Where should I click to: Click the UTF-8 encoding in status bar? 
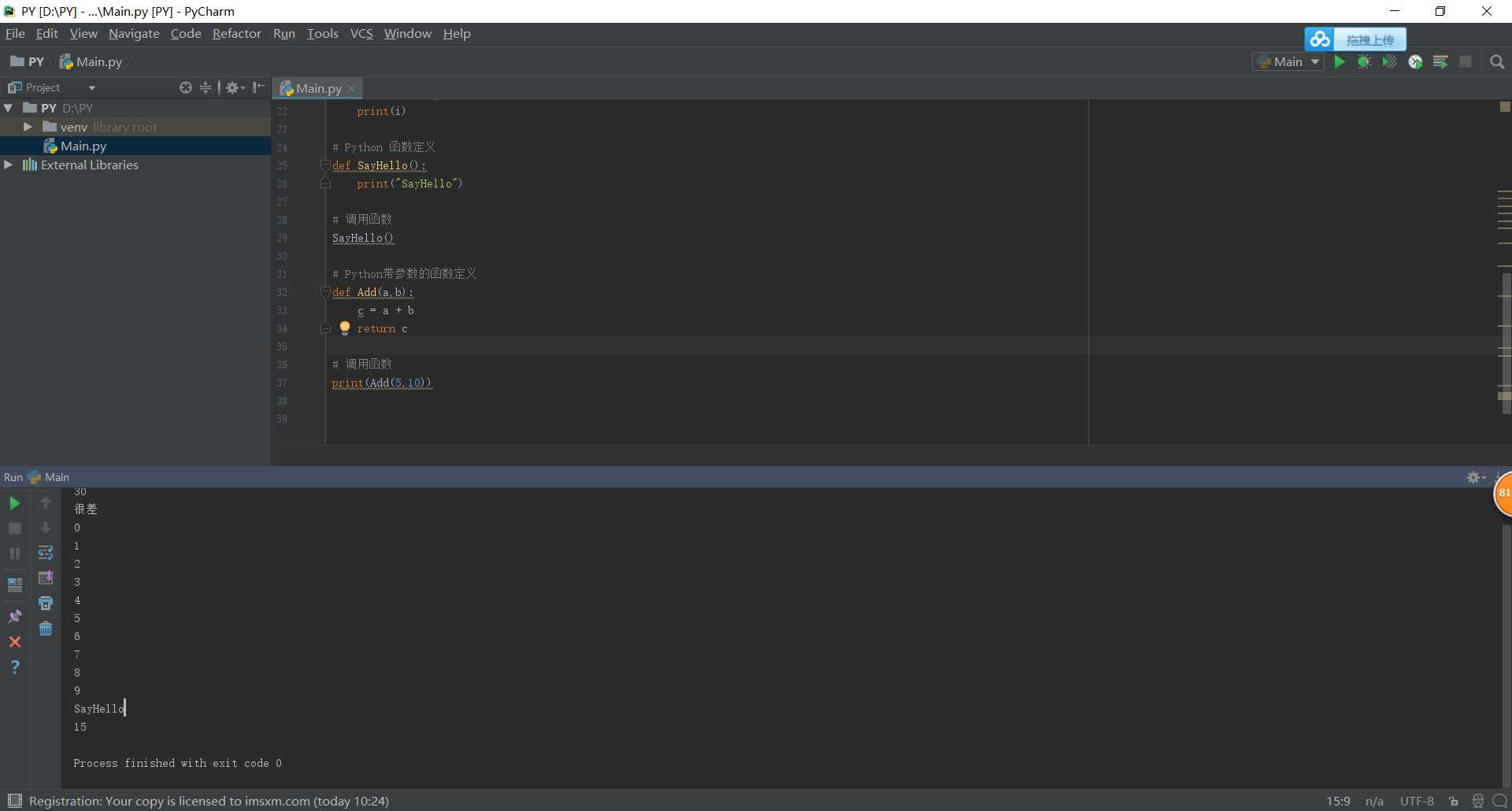[x=1417, y=802]
